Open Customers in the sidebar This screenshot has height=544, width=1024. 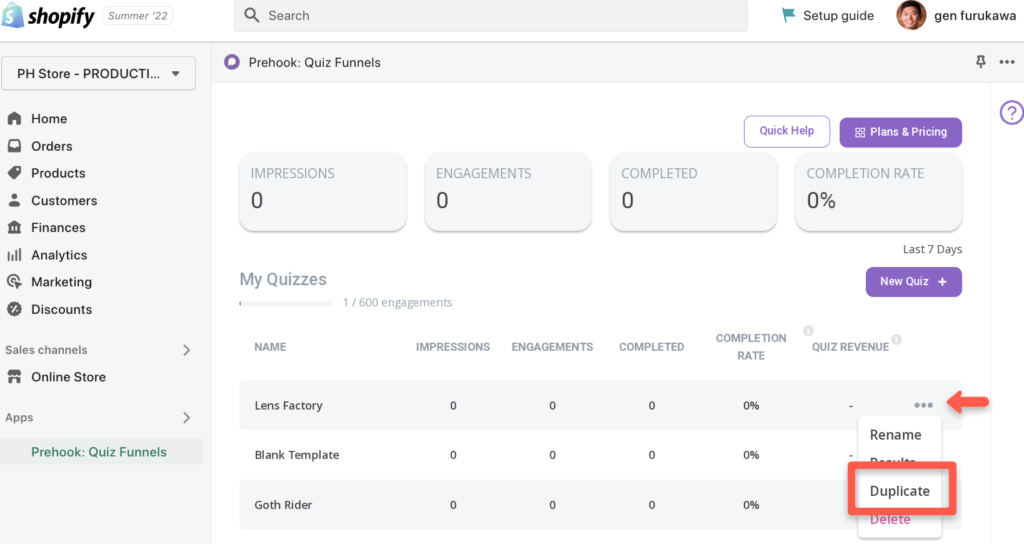click(x=64, y=200)
